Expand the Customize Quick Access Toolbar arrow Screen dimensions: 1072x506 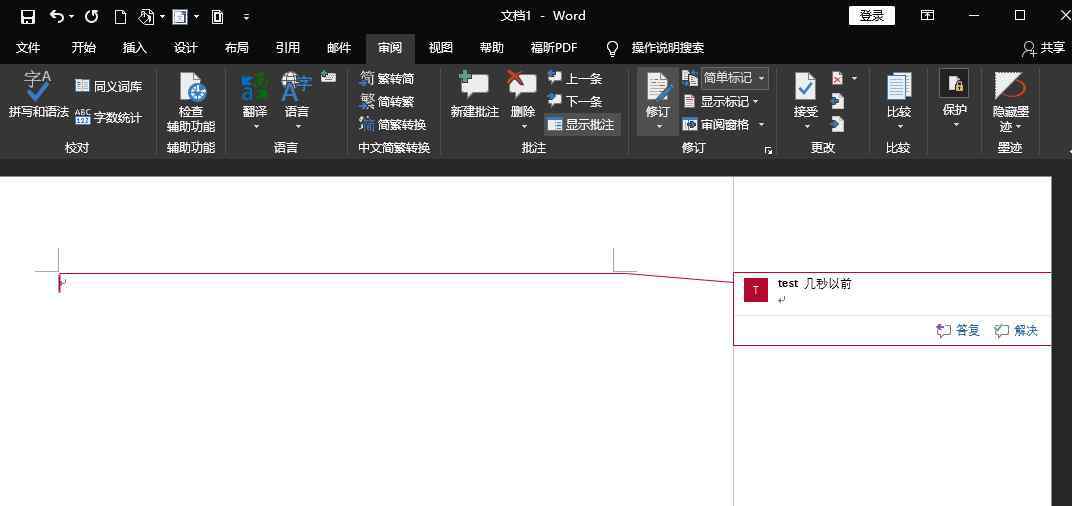[246, 16]
